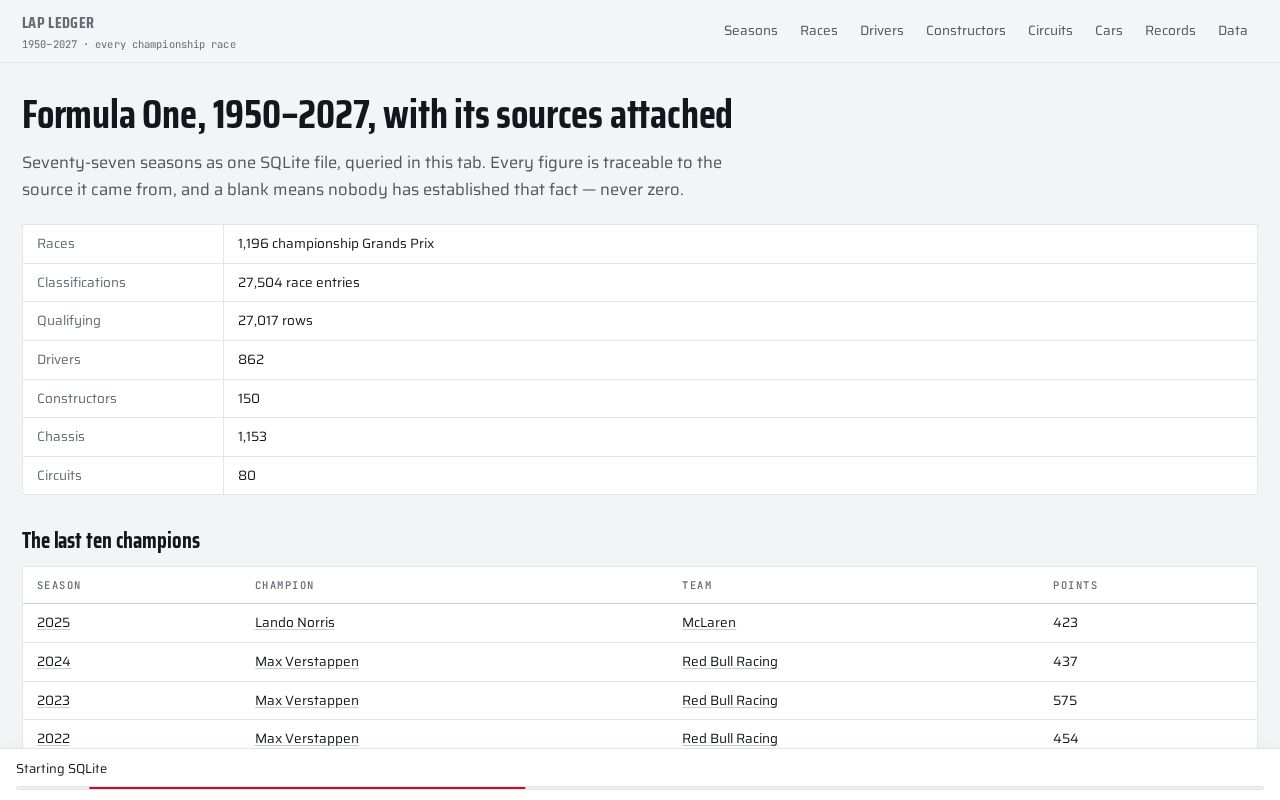Open Lando Norris driver link

[294, 622]
